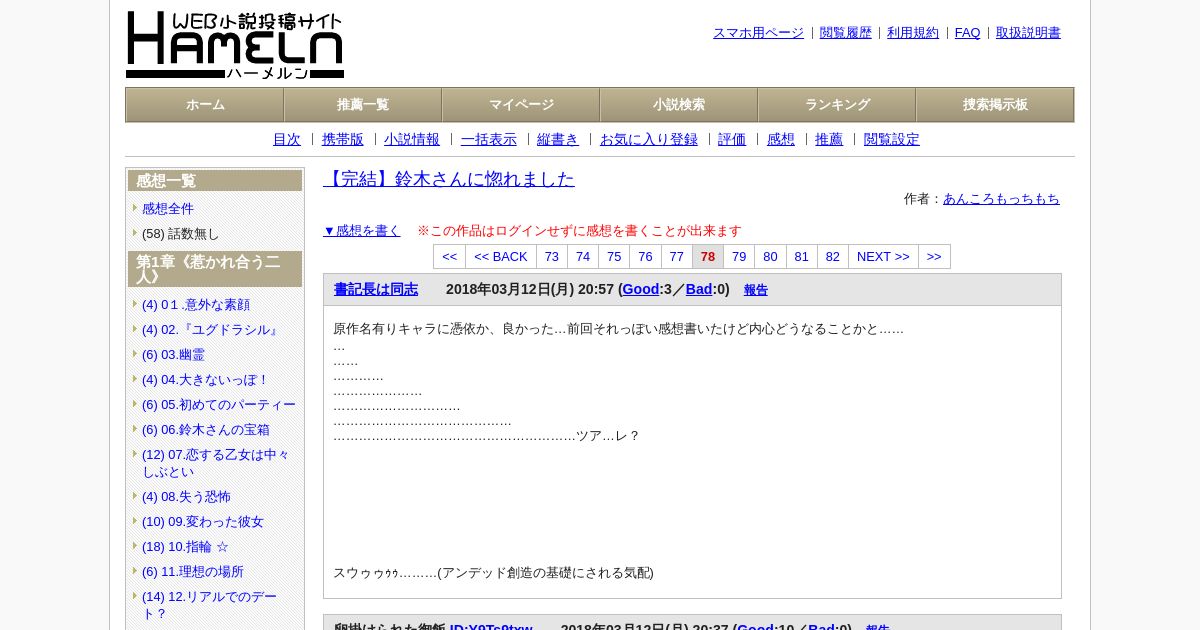This screenshot has width=1200, height=630.
Task: Go to comment page 75
Action: (614, 257)
